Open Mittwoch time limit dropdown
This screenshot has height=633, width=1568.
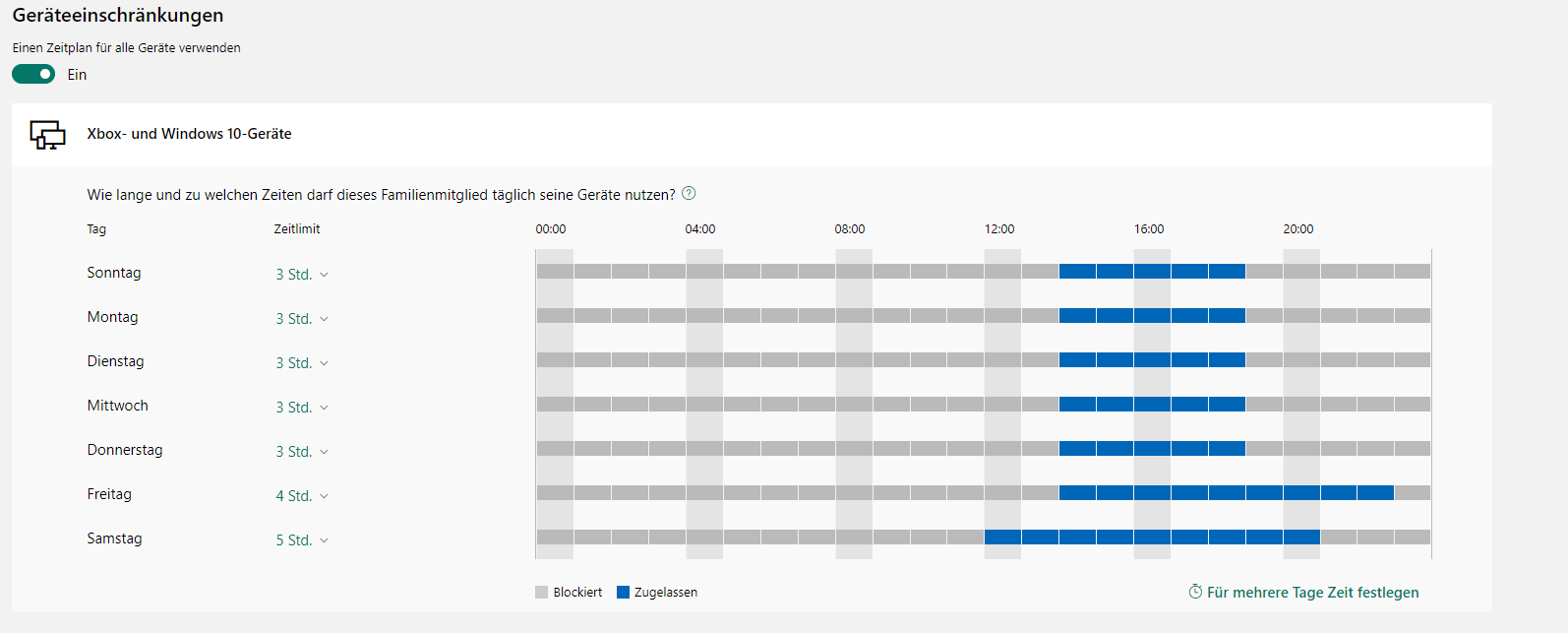302,408
